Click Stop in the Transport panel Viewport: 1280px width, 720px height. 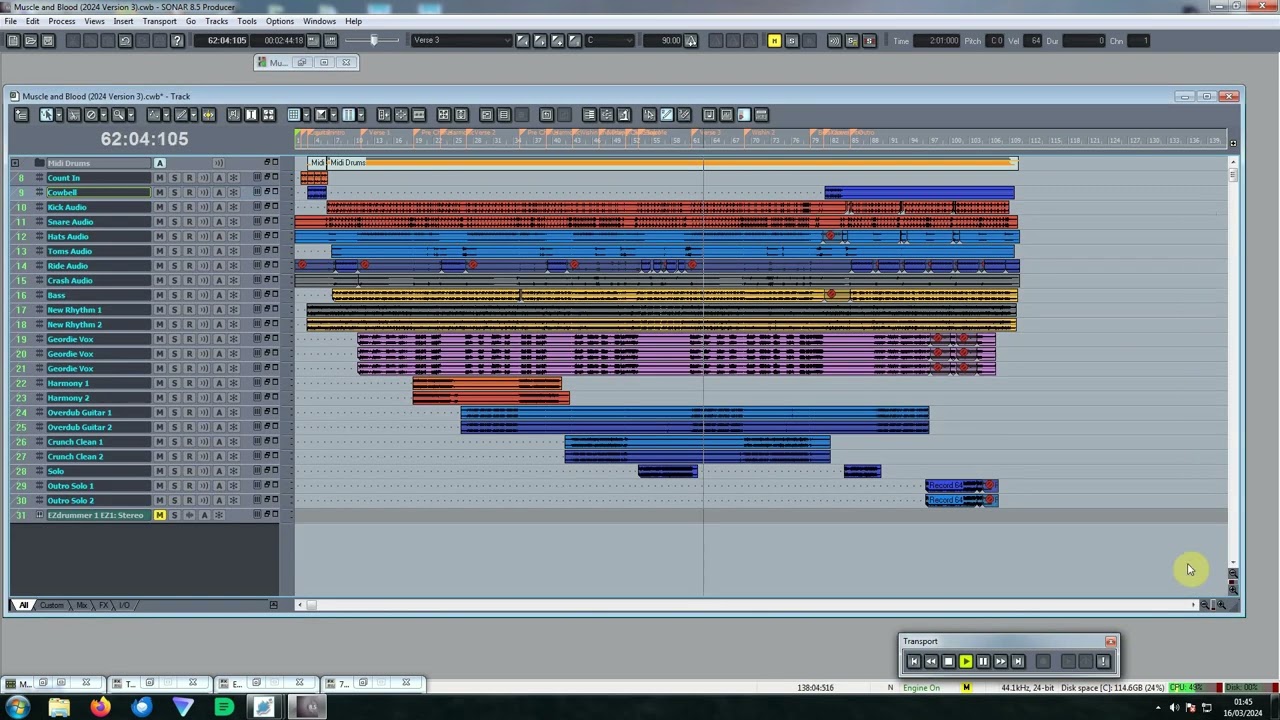coord(948,661)
